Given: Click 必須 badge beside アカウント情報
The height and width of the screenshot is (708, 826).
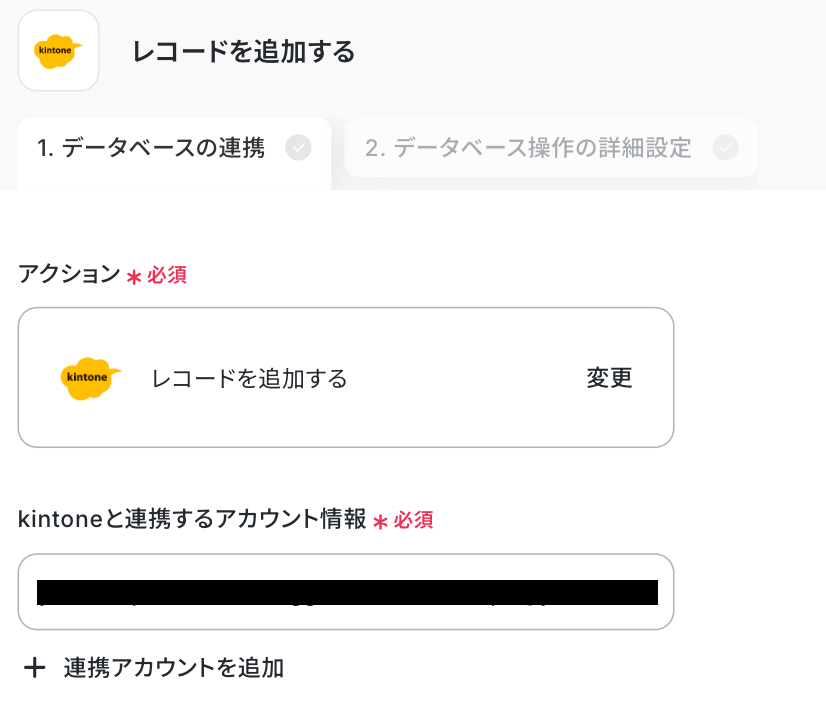Looking at the screenshot, I should point(413,520).
